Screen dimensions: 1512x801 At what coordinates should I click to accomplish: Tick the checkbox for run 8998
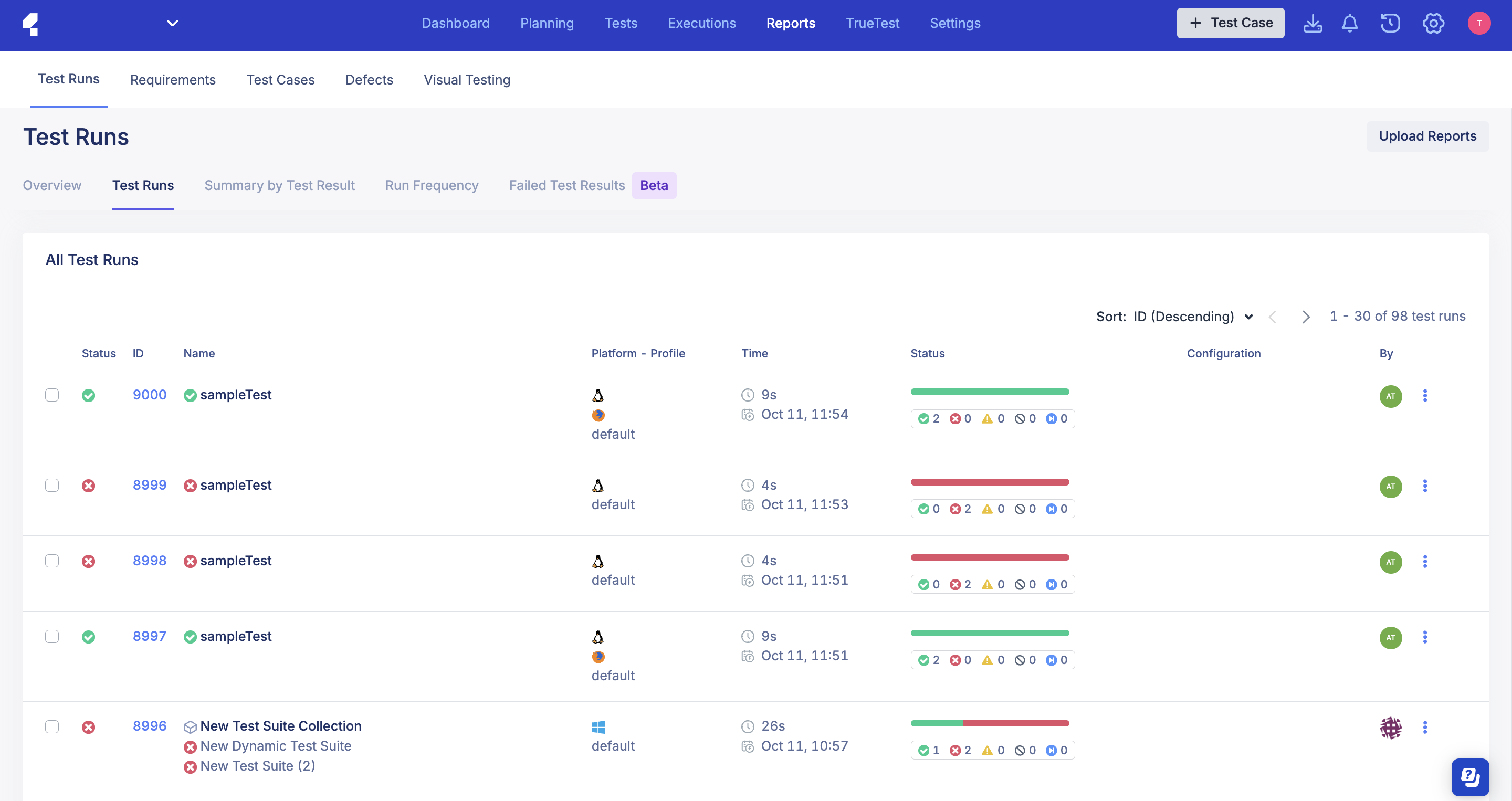[51, 561]
